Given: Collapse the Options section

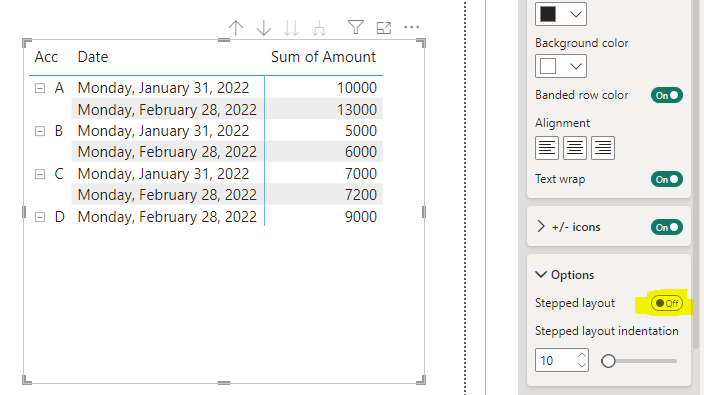Looking at the screenshot, I should click(541, 274).
